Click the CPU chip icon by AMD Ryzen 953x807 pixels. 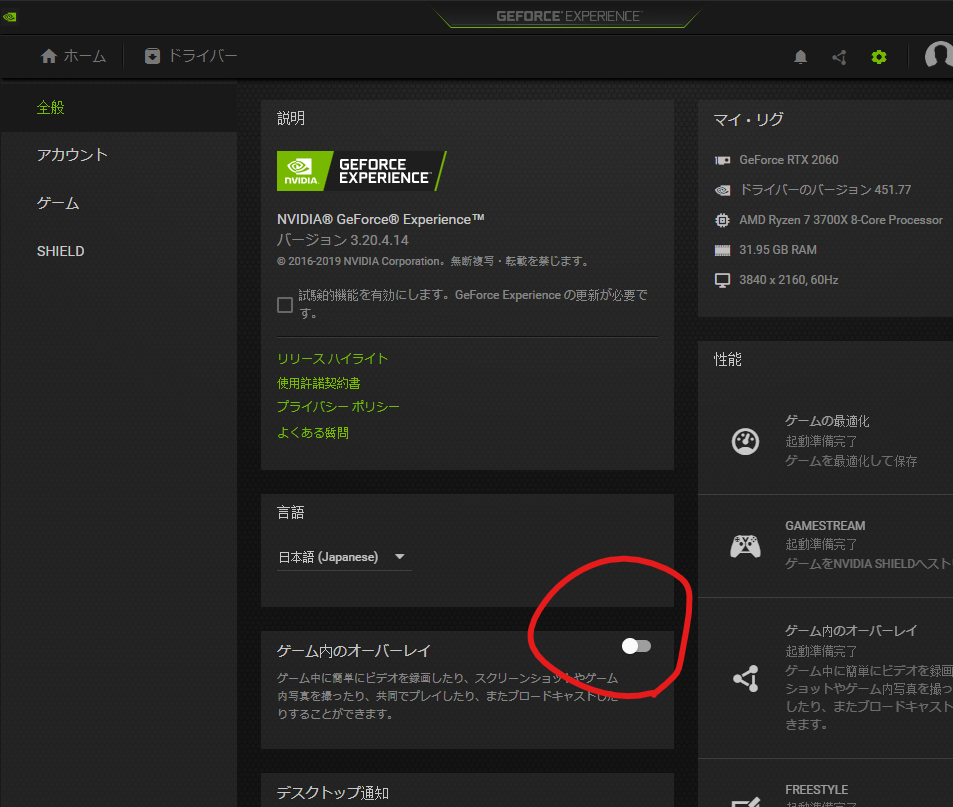coord(722,220)
